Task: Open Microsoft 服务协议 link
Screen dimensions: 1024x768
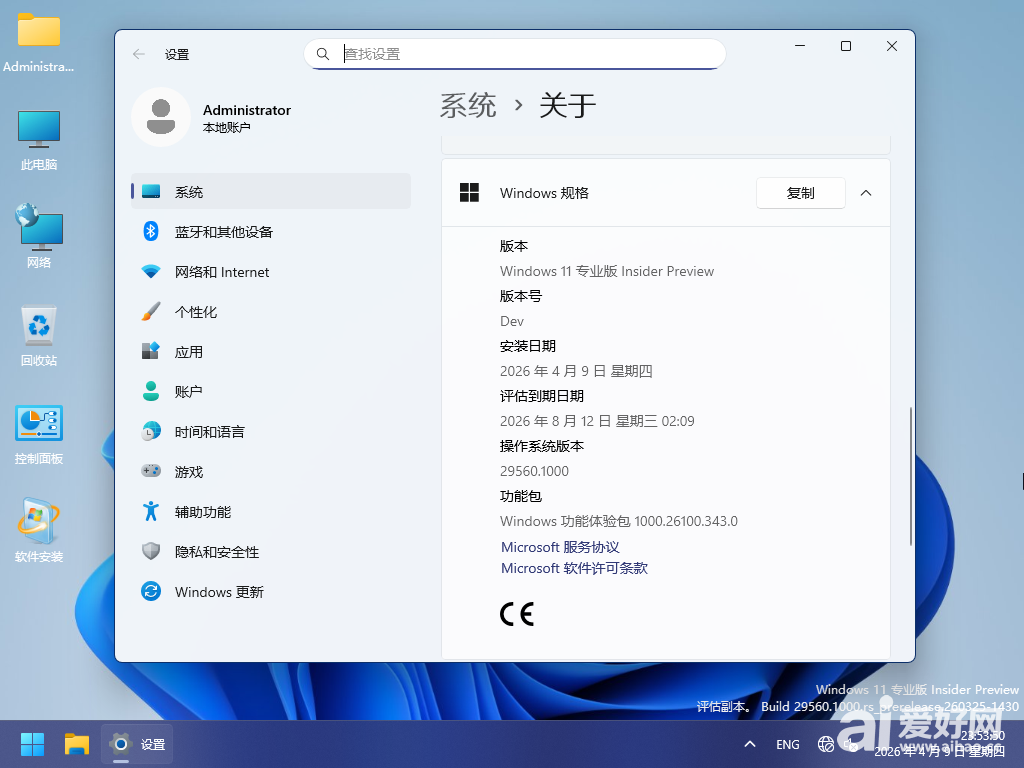Action: pos(560,547)
